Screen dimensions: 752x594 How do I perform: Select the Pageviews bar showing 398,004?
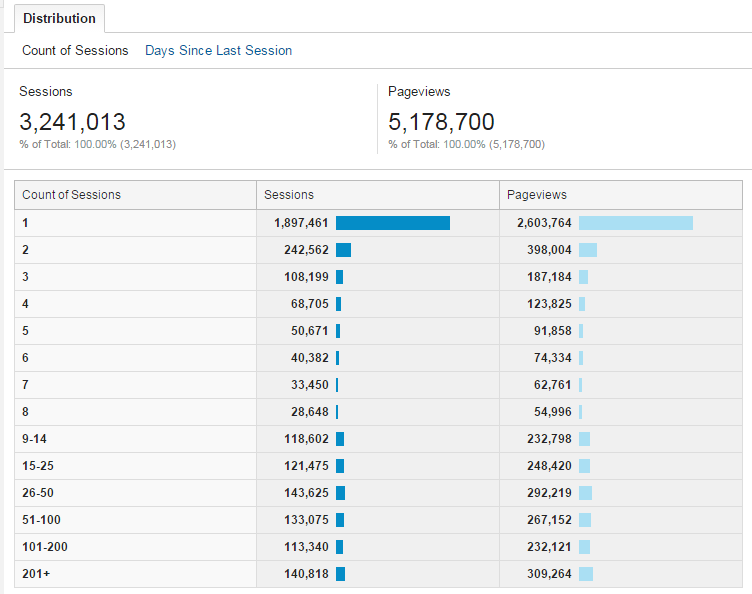click(587, 250)
